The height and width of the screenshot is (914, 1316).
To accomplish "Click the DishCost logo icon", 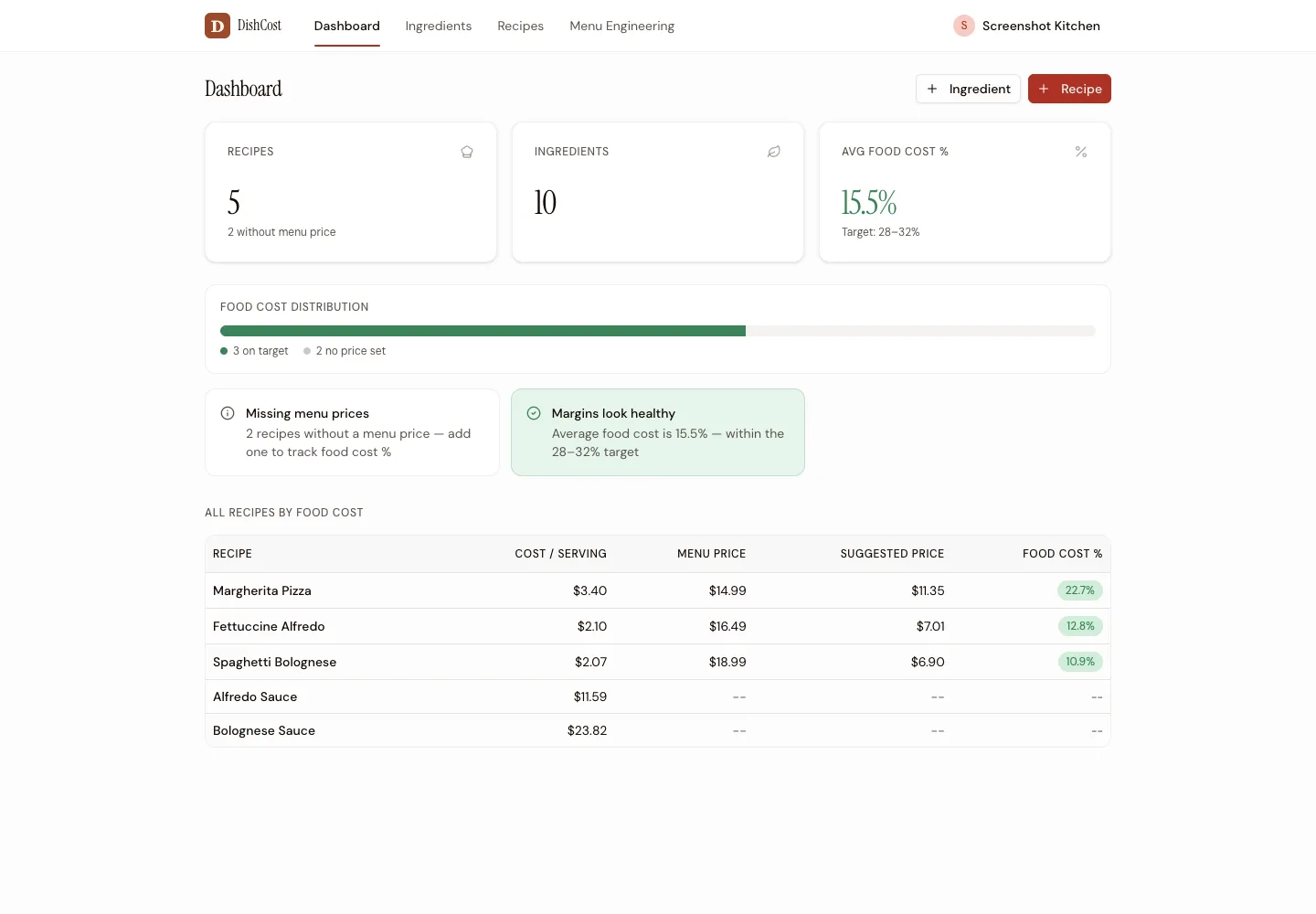I will pyautogui.click(x=218, y=26).
